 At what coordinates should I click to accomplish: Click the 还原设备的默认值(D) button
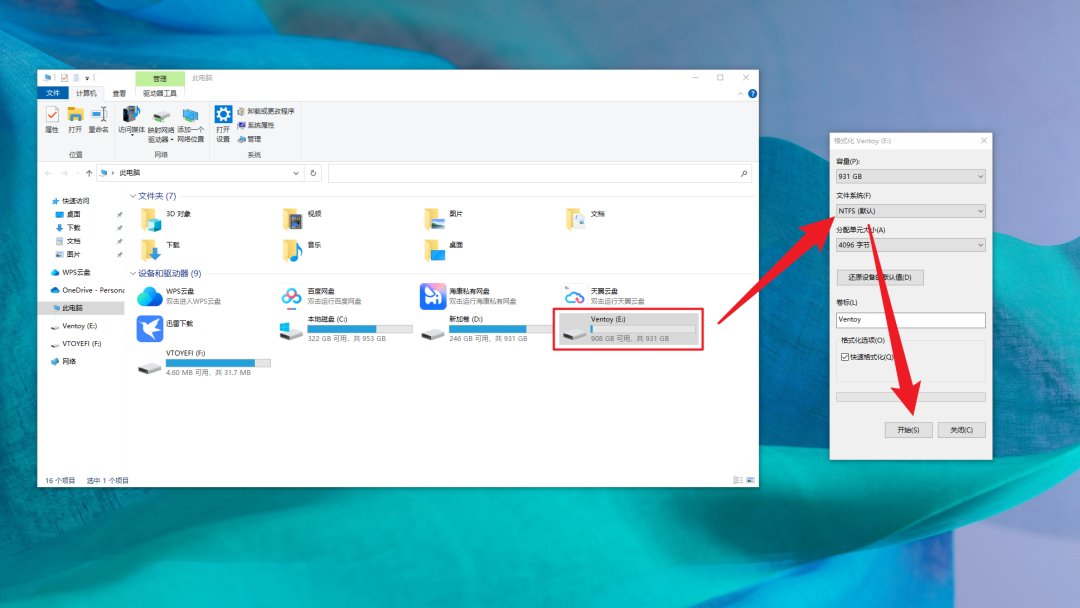(x=880, y=277)
